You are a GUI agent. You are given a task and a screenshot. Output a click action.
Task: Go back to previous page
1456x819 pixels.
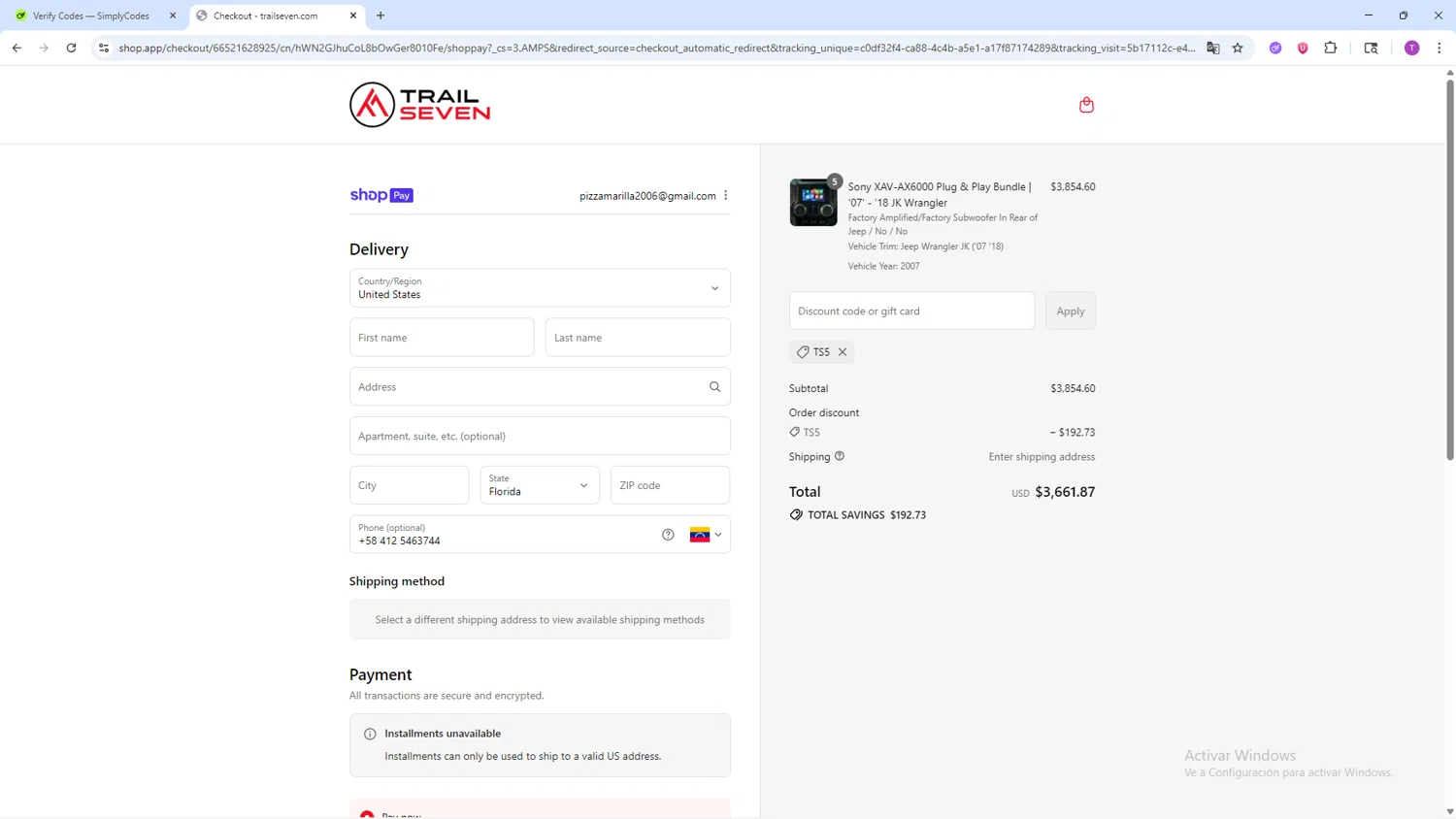click(17, 48)
